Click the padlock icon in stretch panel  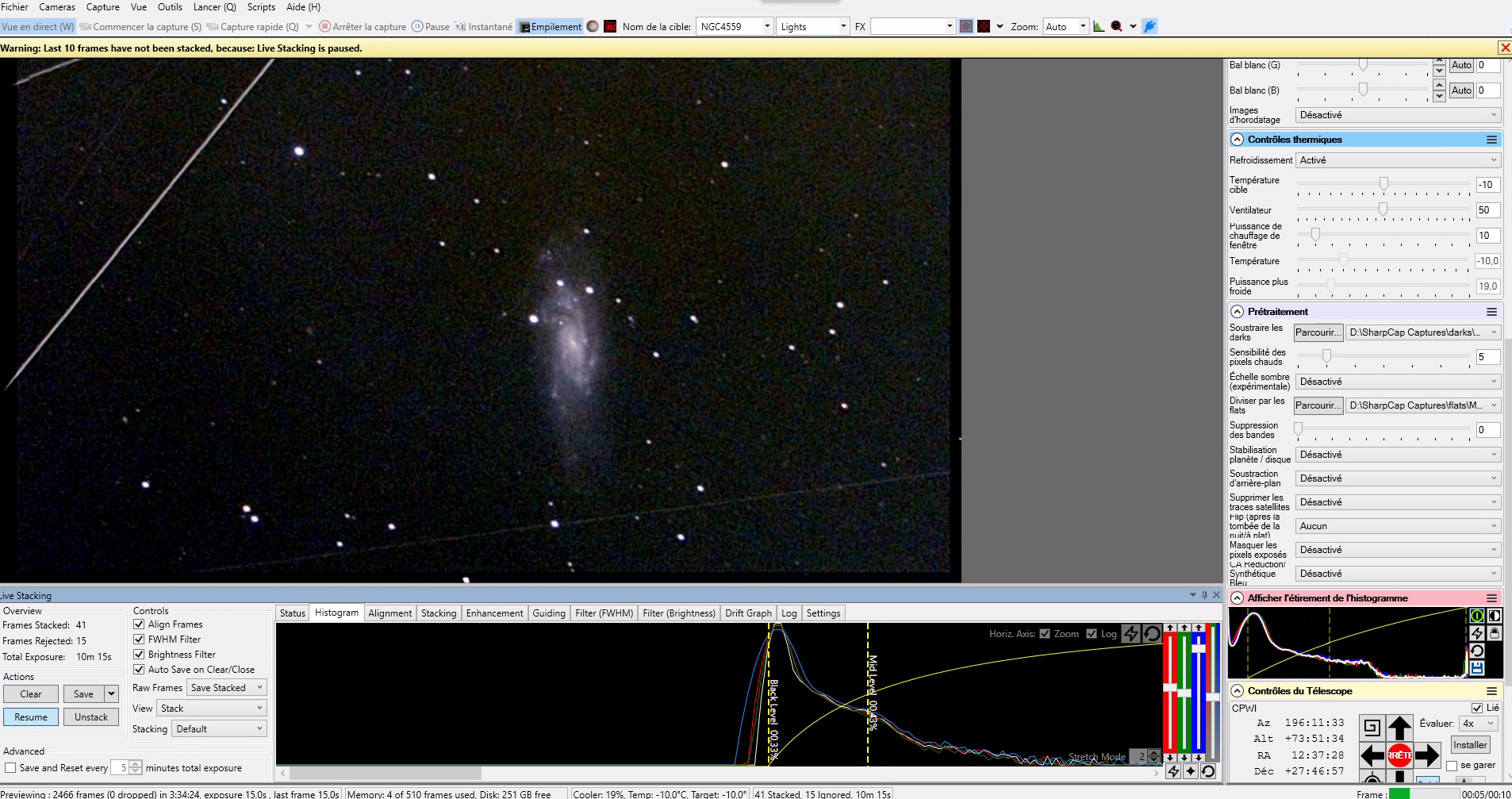coord(1495,633)
